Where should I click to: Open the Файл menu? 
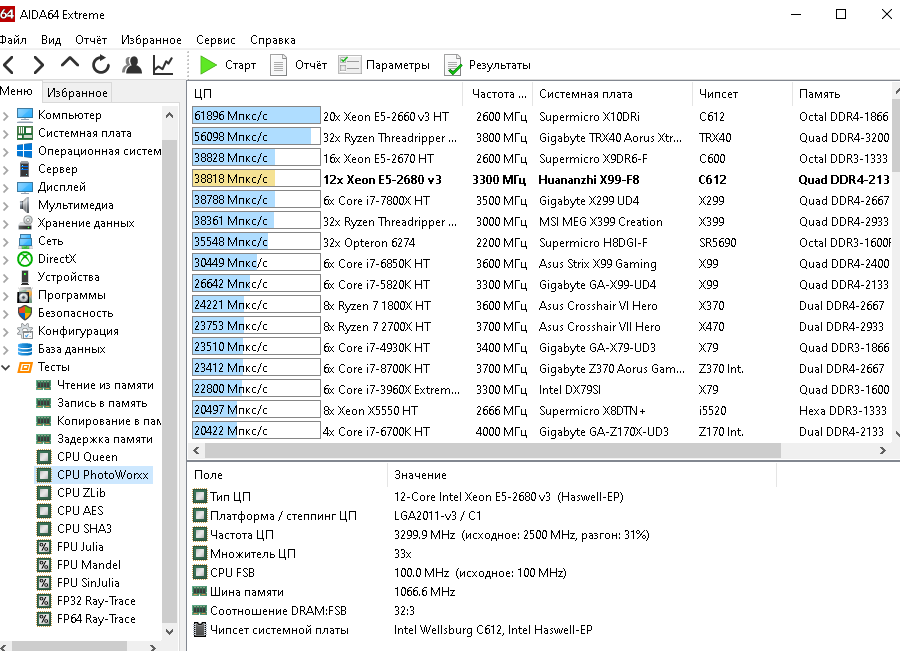point(13,40)
